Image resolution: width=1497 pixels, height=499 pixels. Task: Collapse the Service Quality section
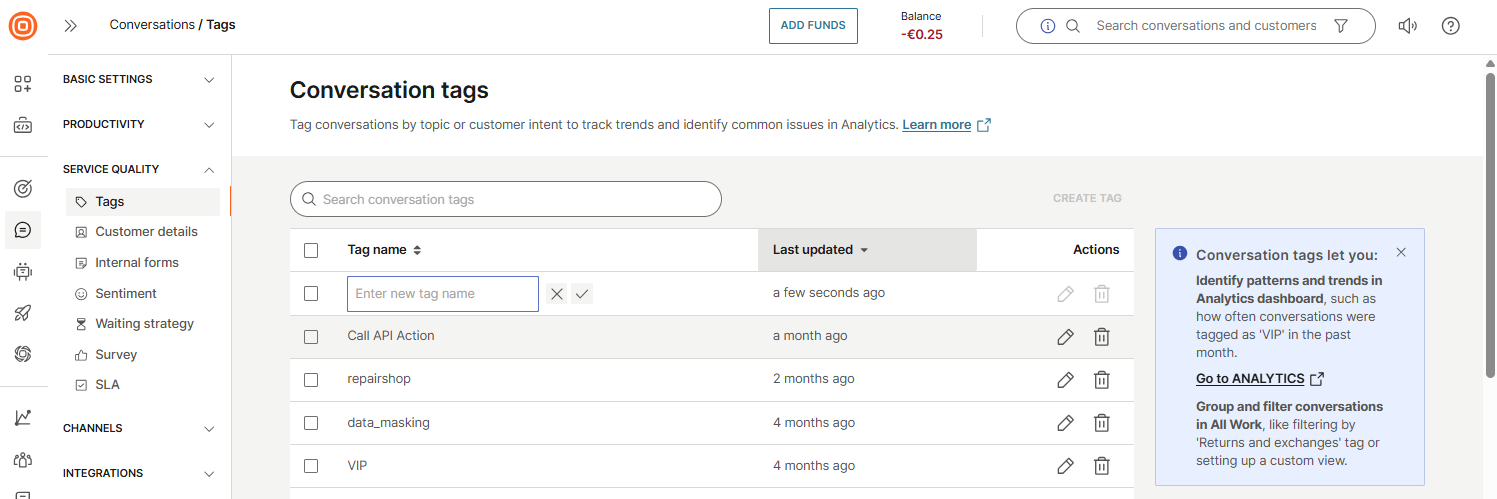point(139,170)
